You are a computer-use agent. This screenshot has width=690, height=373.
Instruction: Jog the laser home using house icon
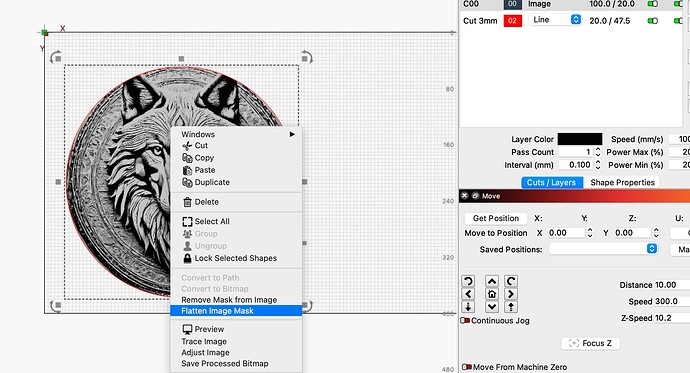tap(492, 294)
